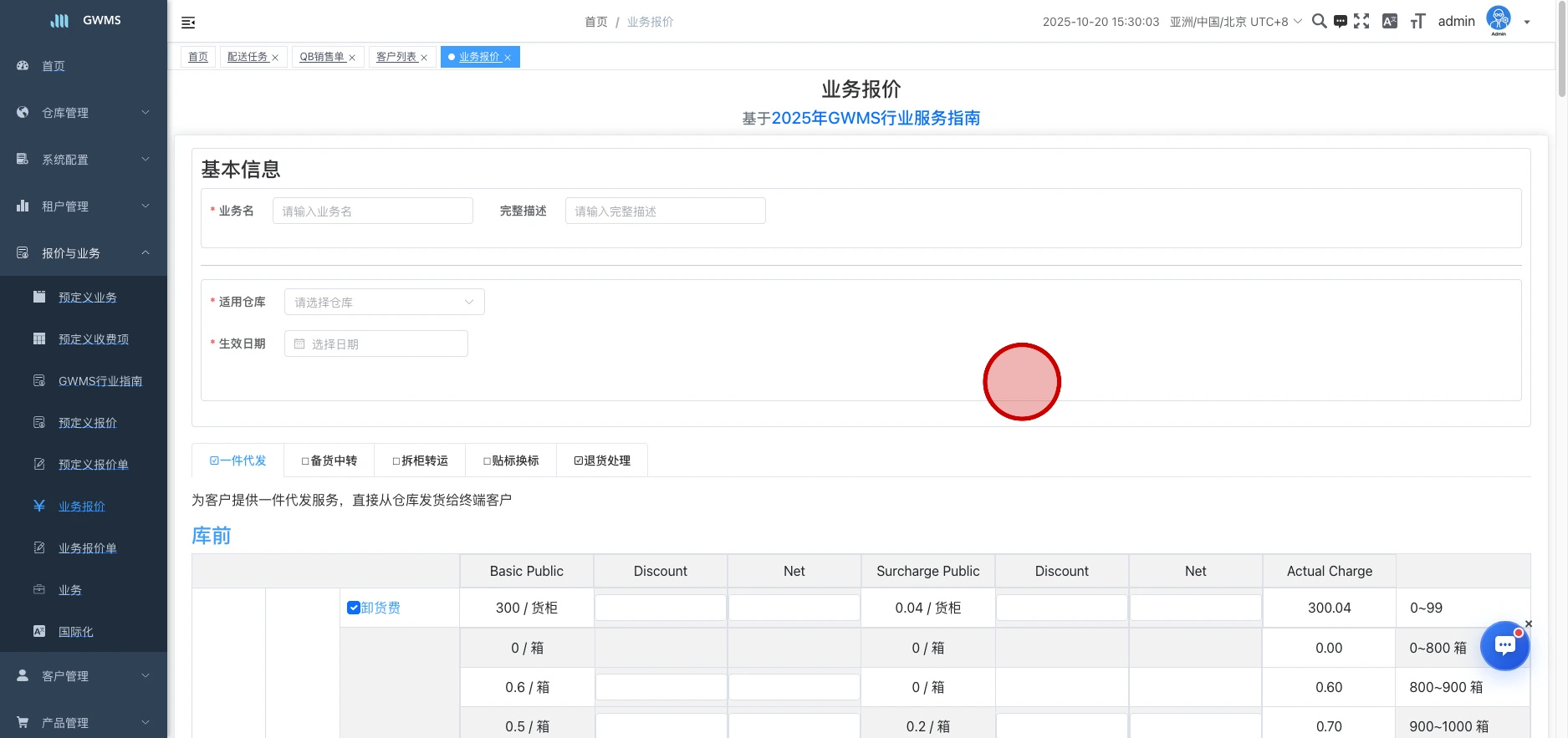Open the floating chat support button
Image resolution: width=1568 pixels, height=738 pixels.
click(x=1504, y=645)
